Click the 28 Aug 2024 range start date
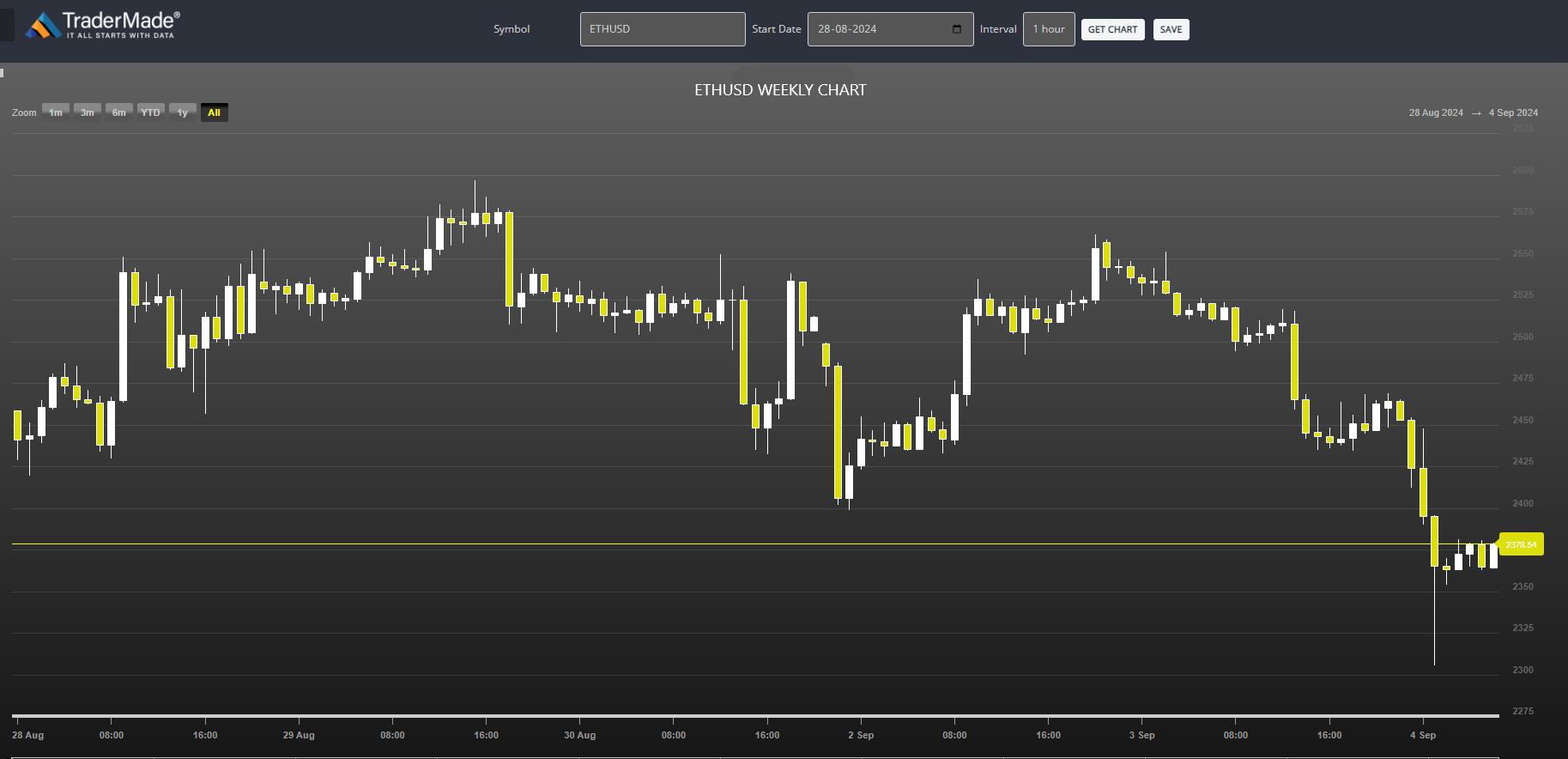 tap(1436, 112)
